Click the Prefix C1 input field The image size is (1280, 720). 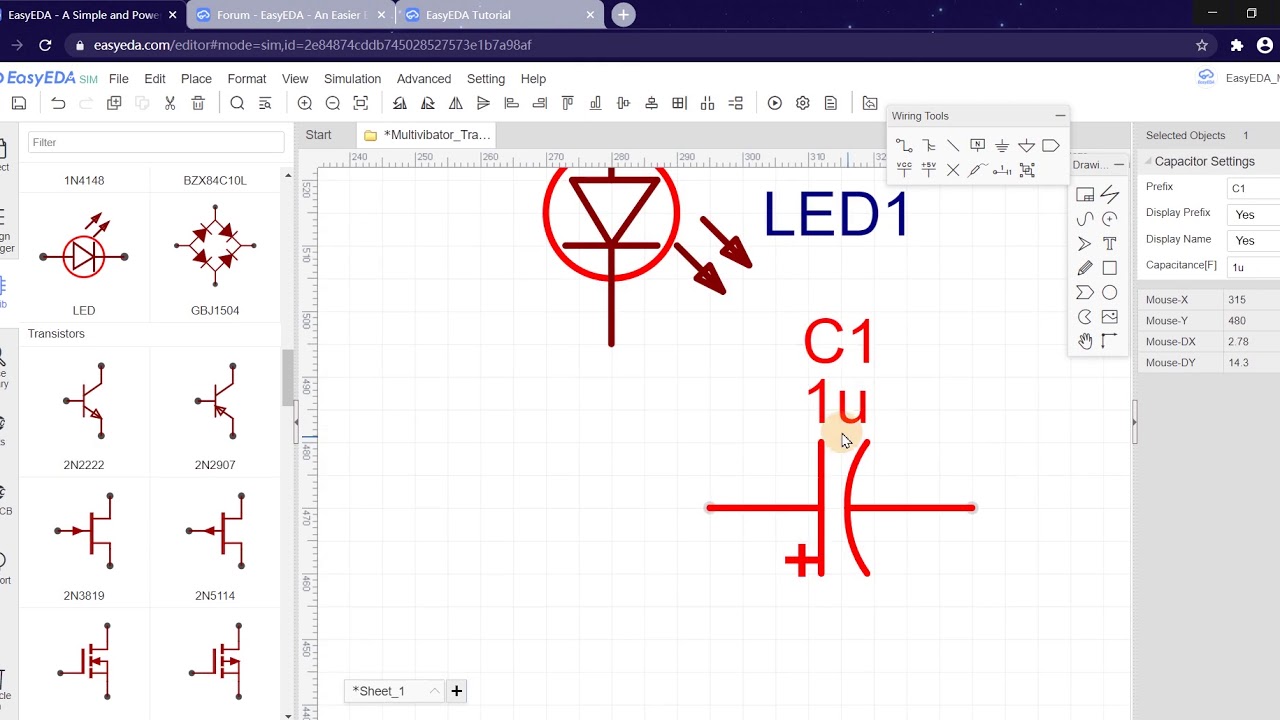tap(1254, 188)
